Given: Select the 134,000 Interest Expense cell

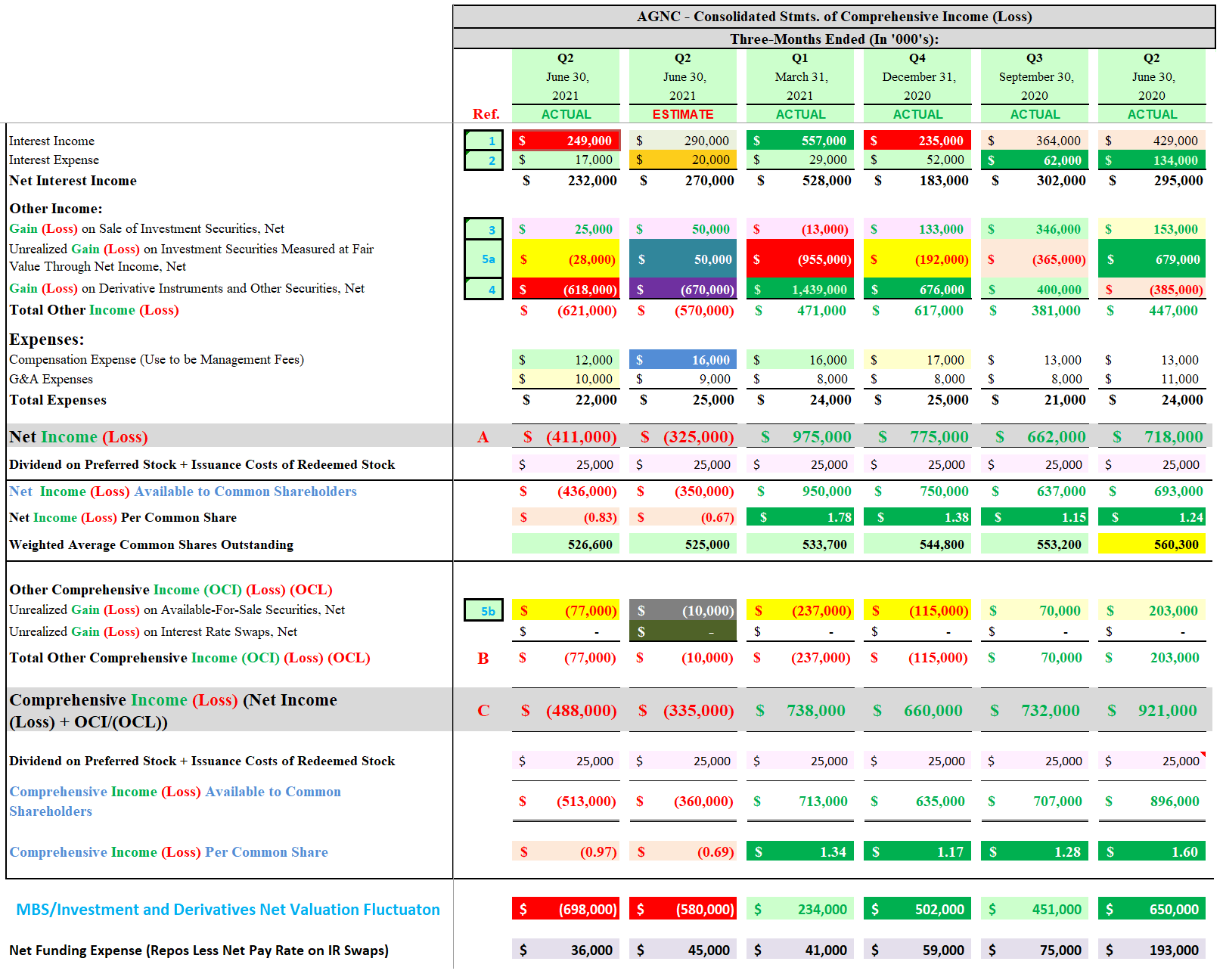Looking at the screenshot, I should click(1152, 160).
